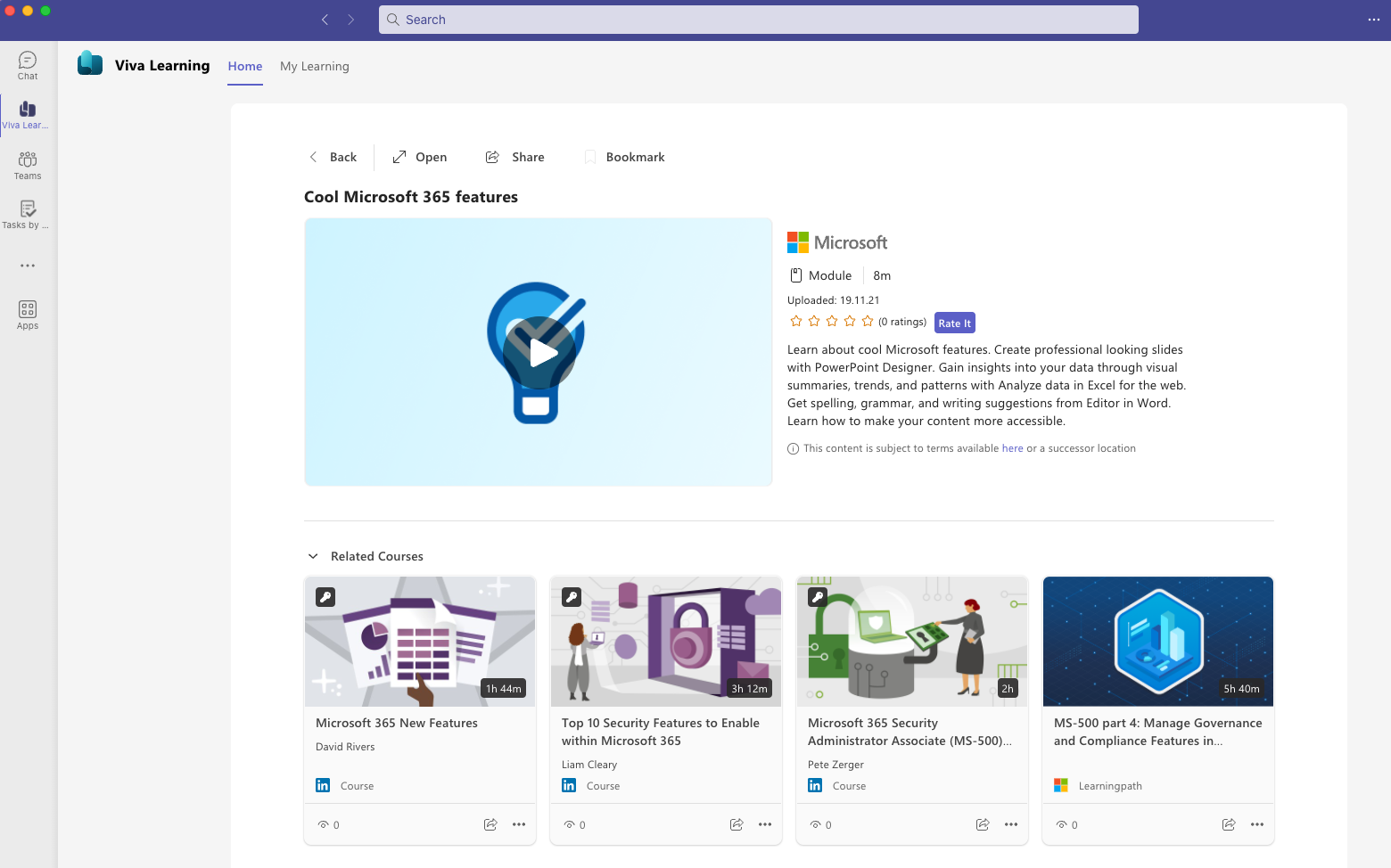Open settings ellipsis in title bar
The width and height of the screenshot is (1391, 868).
pyautogui.click(x=1373, y=20)
